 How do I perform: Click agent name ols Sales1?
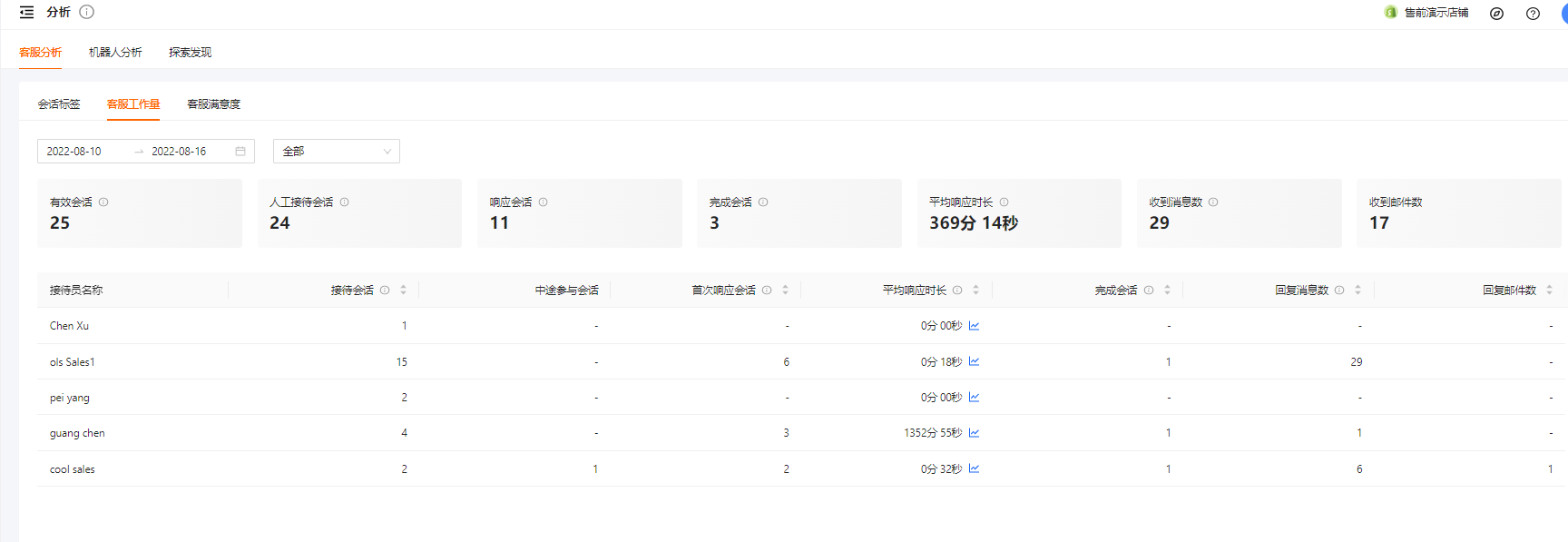[73, 362]
